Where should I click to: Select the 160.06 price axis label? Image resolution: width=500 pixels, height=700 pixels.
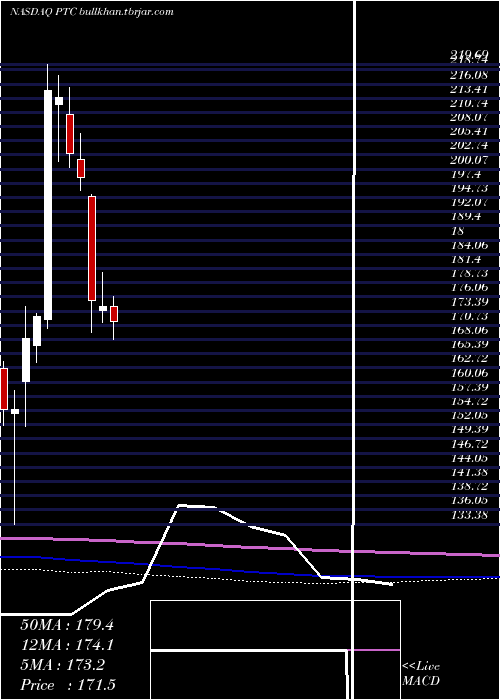pos(469,373)
